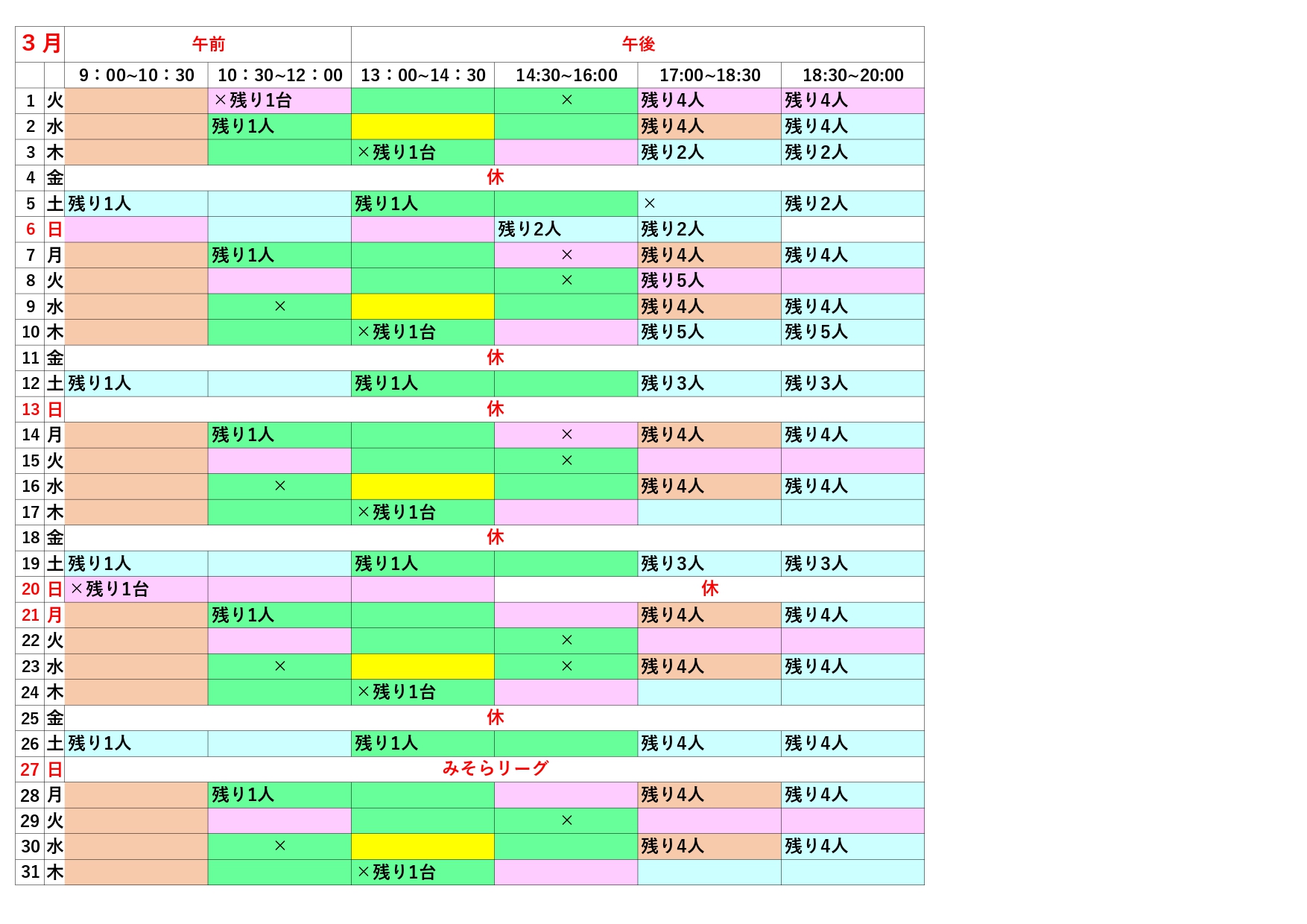Click 17:00 "残り2人" in the 3 木 row
The height and width of the screenshot is (924, 1307).
pyautogui.click(x=672, y=152)
